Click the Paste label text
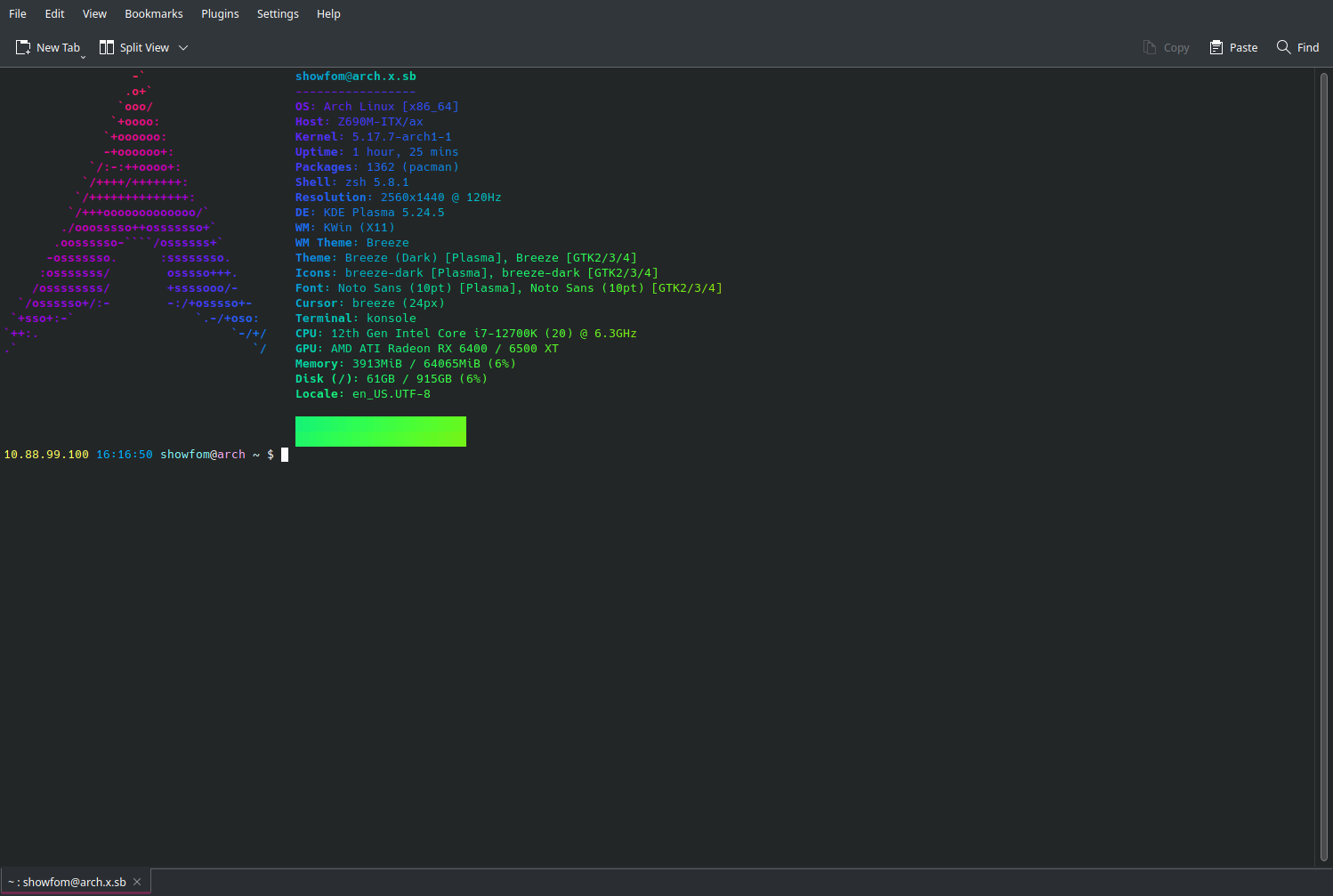1333x896 pixels. [1244, 48]
